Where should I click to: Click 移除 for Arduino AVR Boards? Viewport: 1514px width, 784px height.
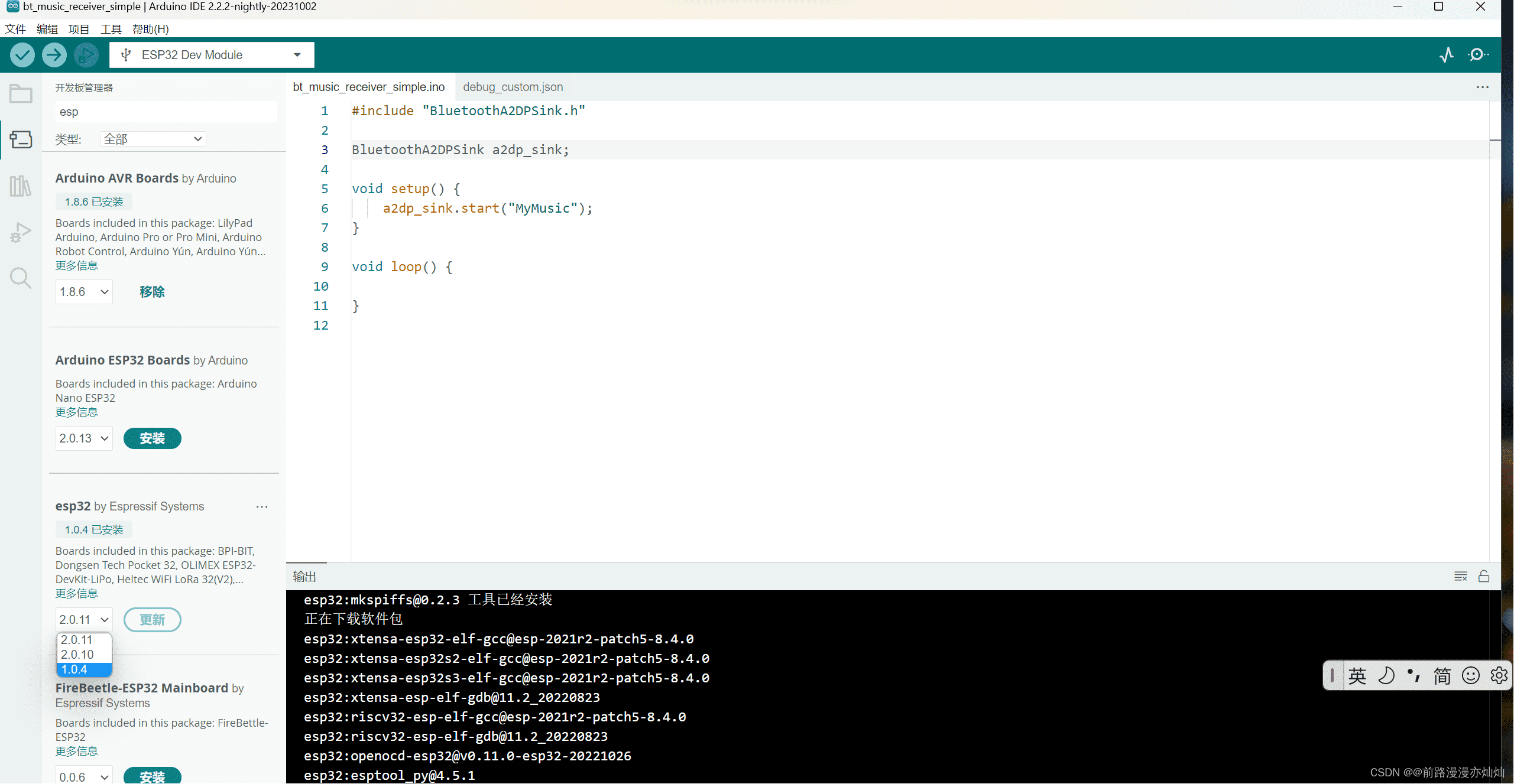[x=152, y=292]
